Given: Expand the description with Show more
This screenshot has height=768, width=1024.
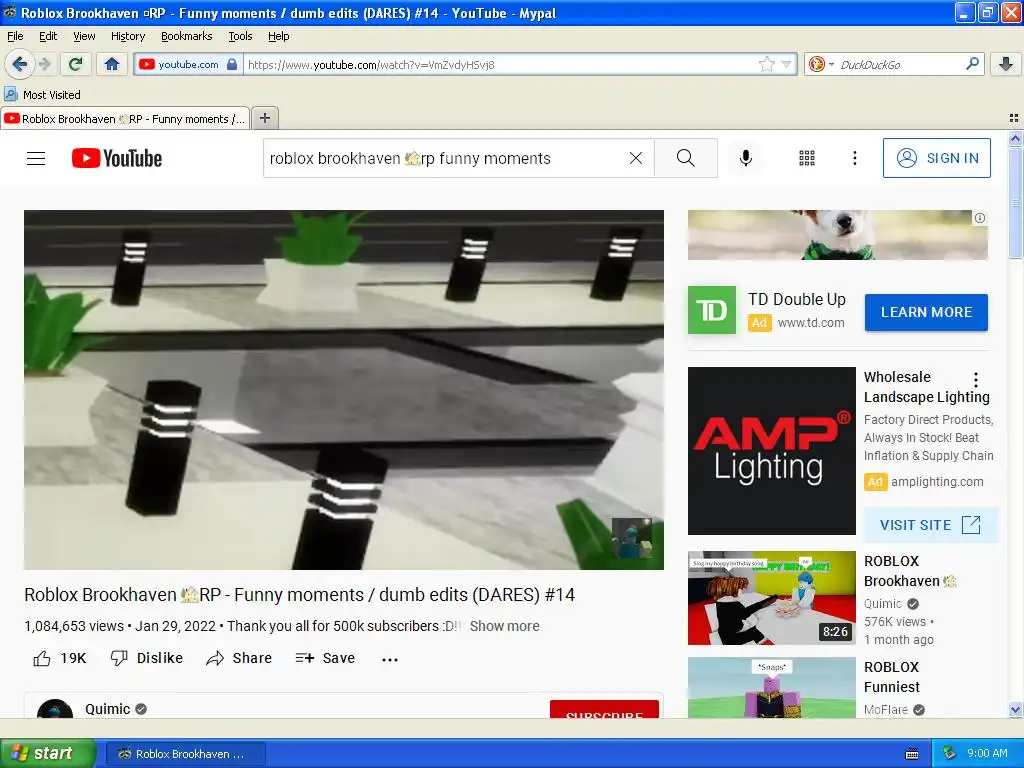Looking at the screenshot, I should (x=504, y=626).
